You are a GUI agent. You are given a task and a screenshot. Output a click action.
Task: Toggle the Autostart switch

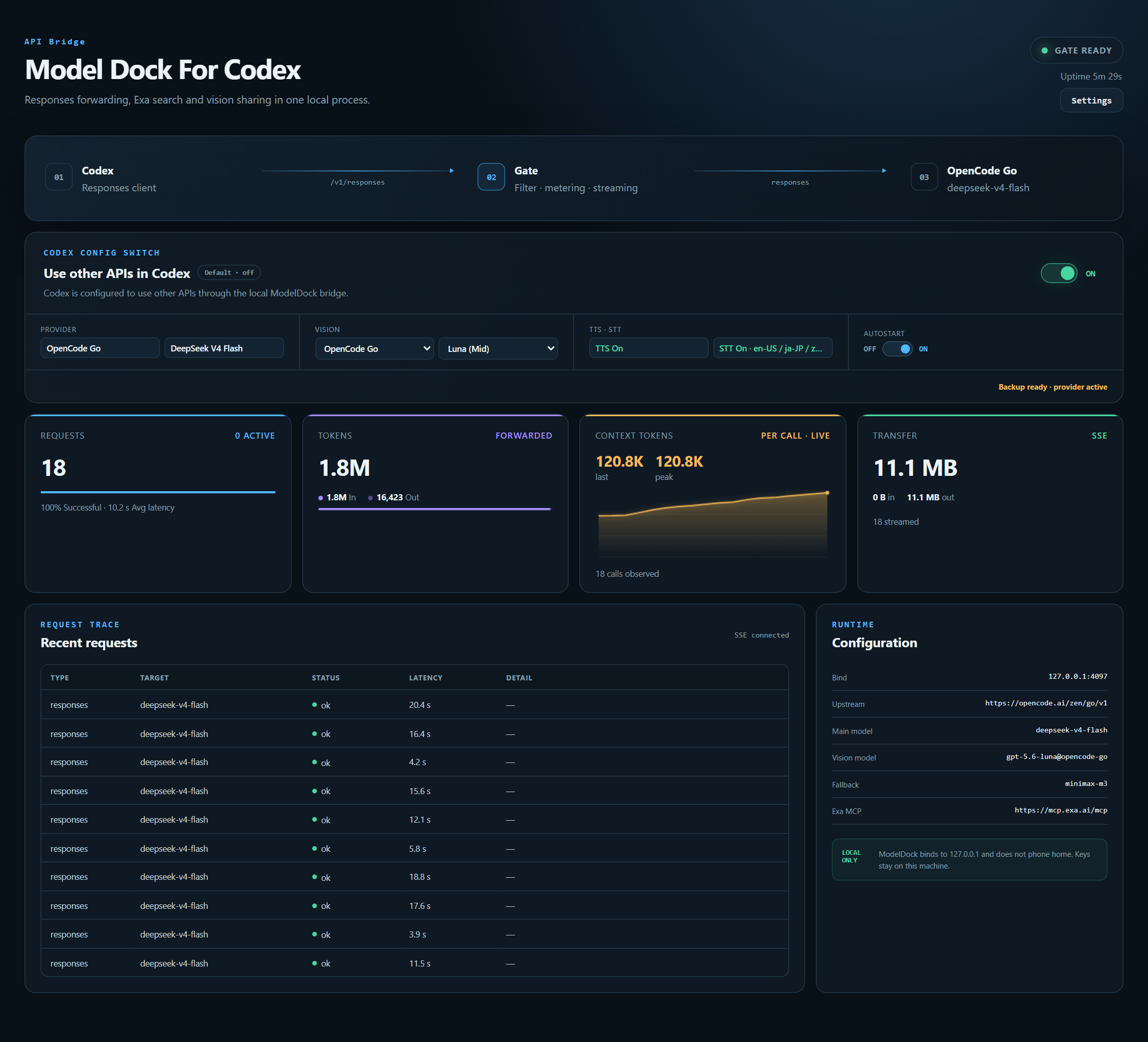coord(897,349)
